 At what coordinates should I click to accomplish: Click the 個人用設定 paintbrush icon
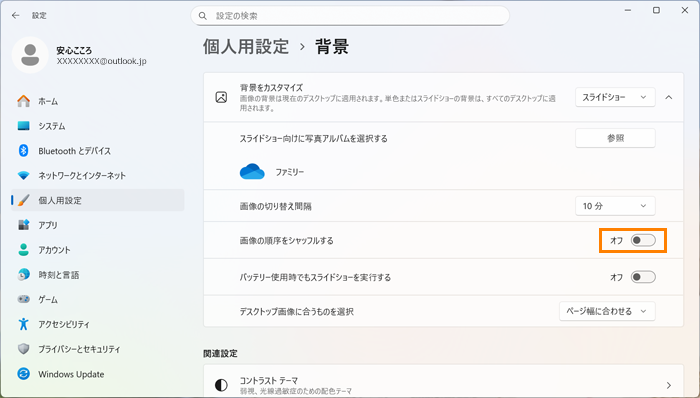coord(24,200)
